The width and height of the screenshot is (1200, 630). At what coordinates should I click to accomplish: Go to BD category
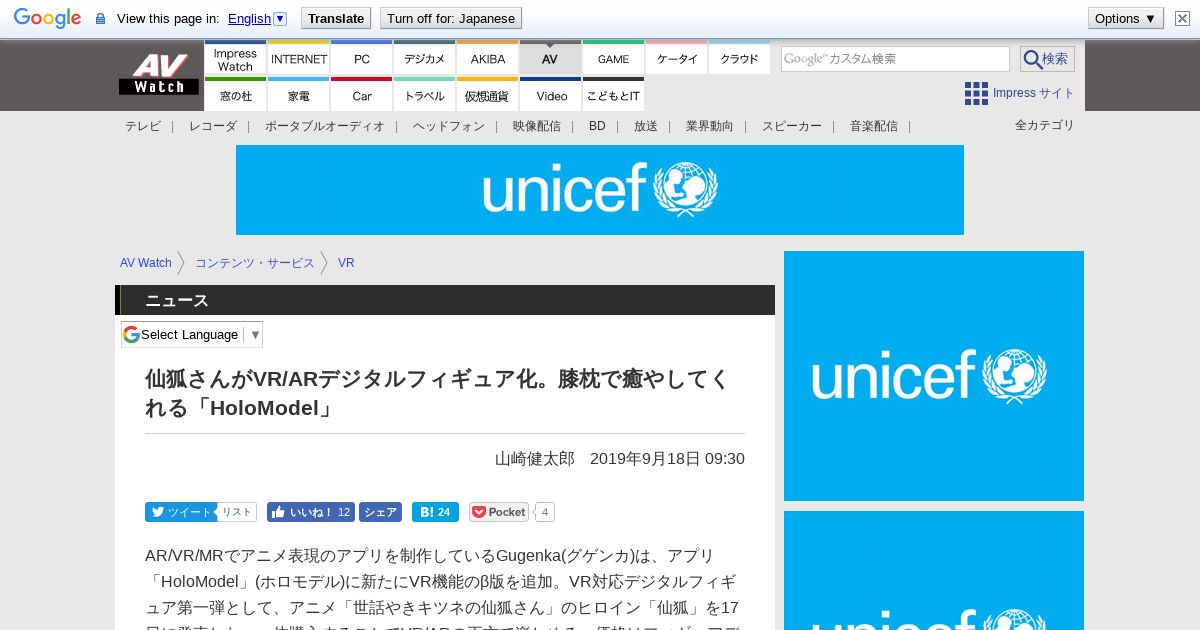pyautogui.click(x=597, y=126)
